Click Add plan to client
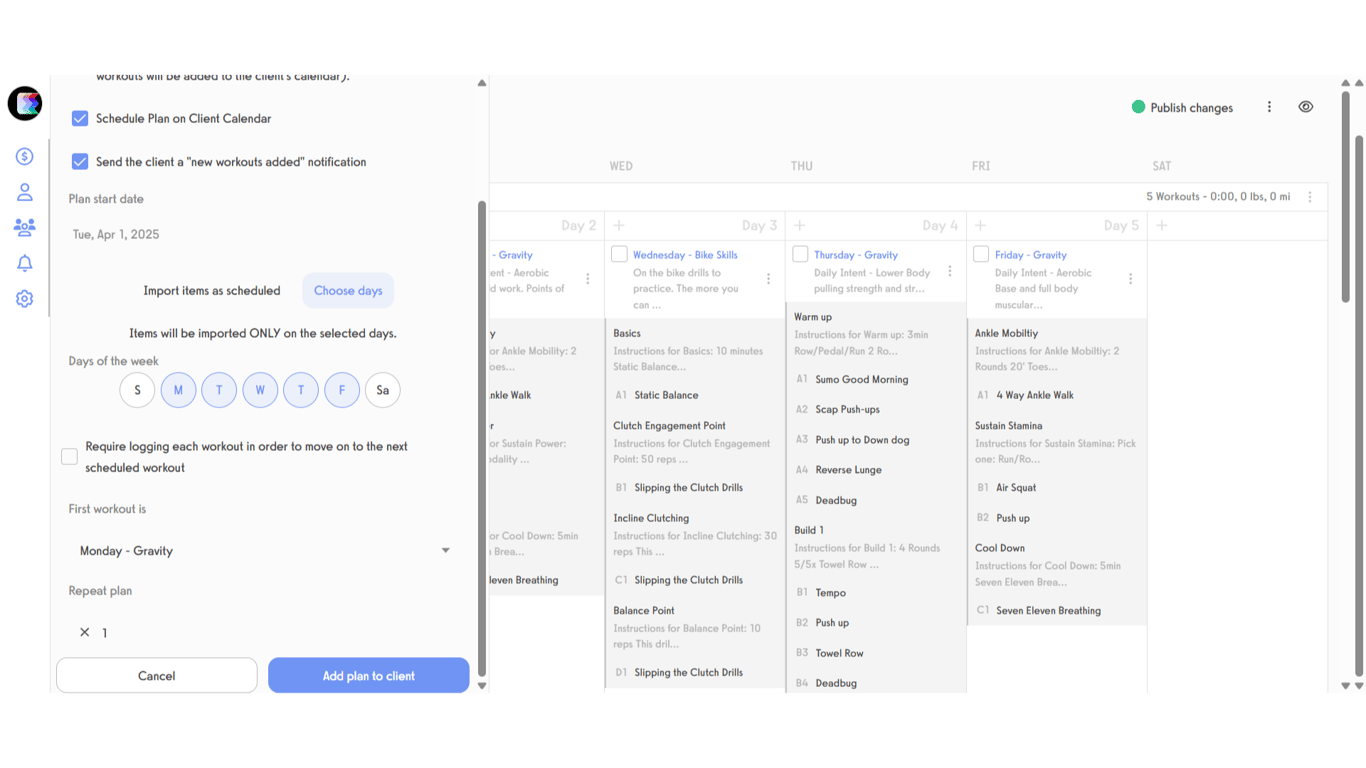The image size is (1366, 768). click(368, 675)
